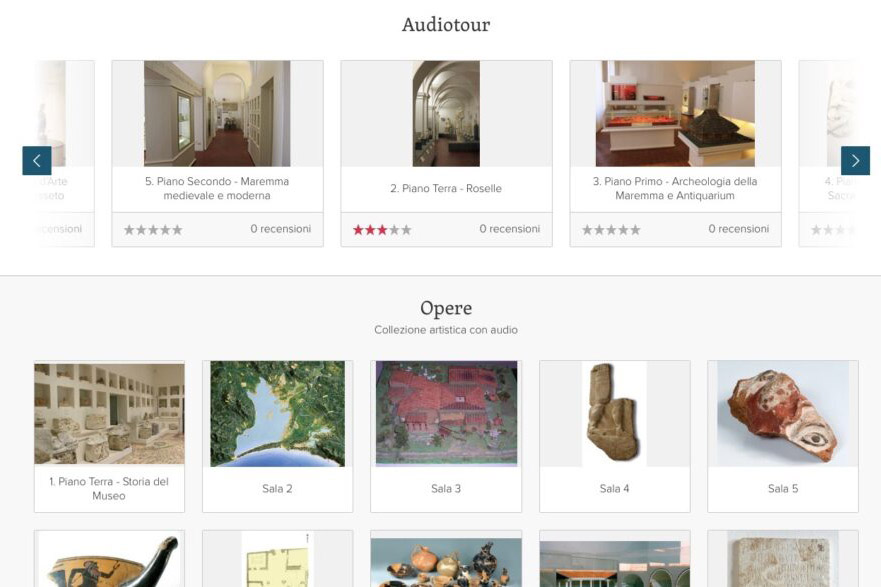
Task: Open the architectural arches model artwork
Action: pyautogui.click(x=614, y=564)
